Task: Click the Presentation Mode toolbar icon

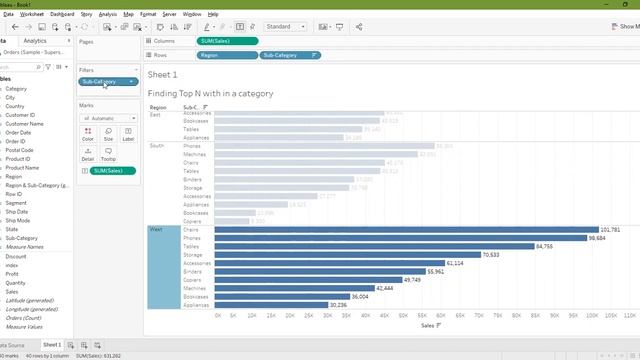Action: (x=340, y=27)
